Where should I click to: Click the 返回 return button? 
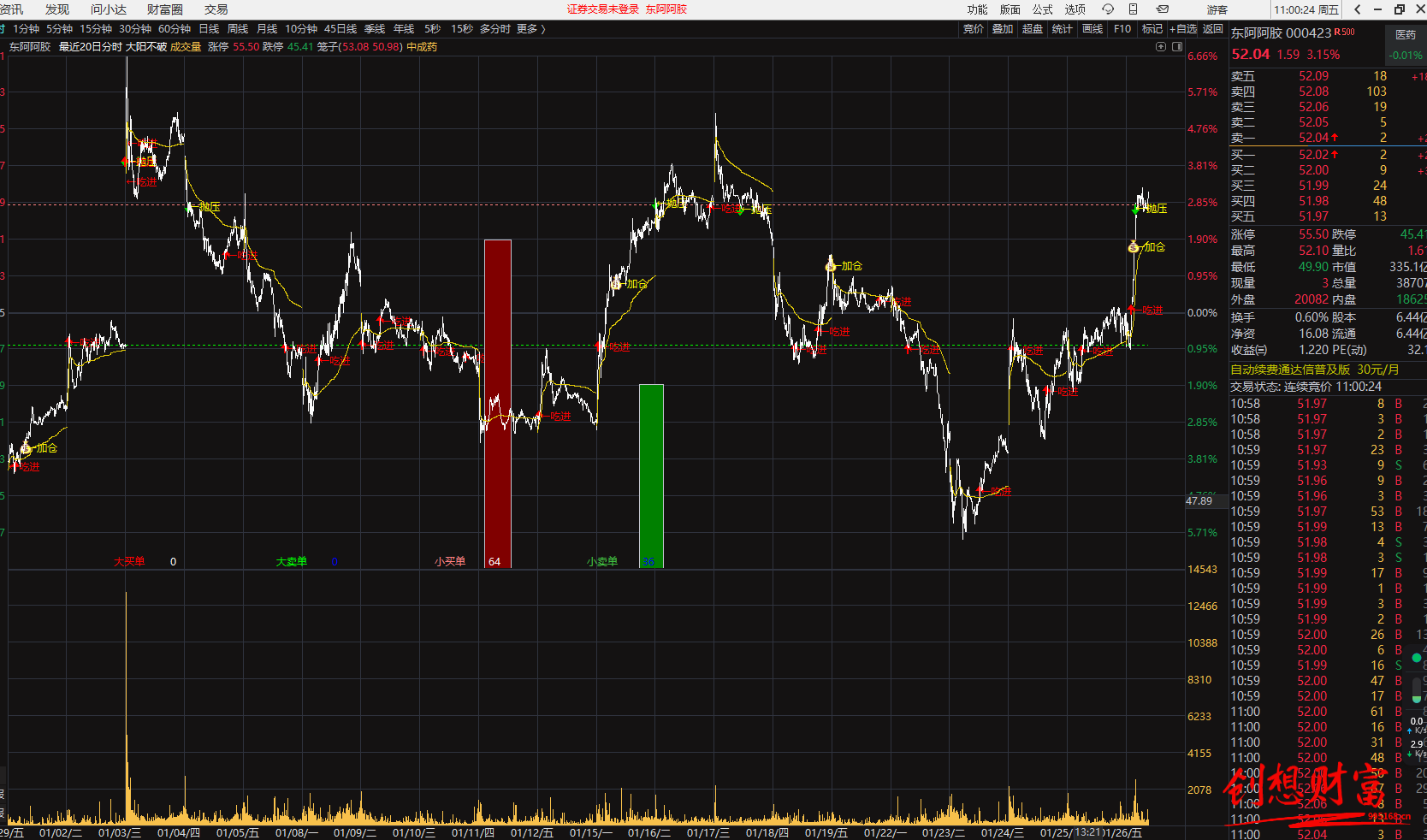pos(1213,29)
